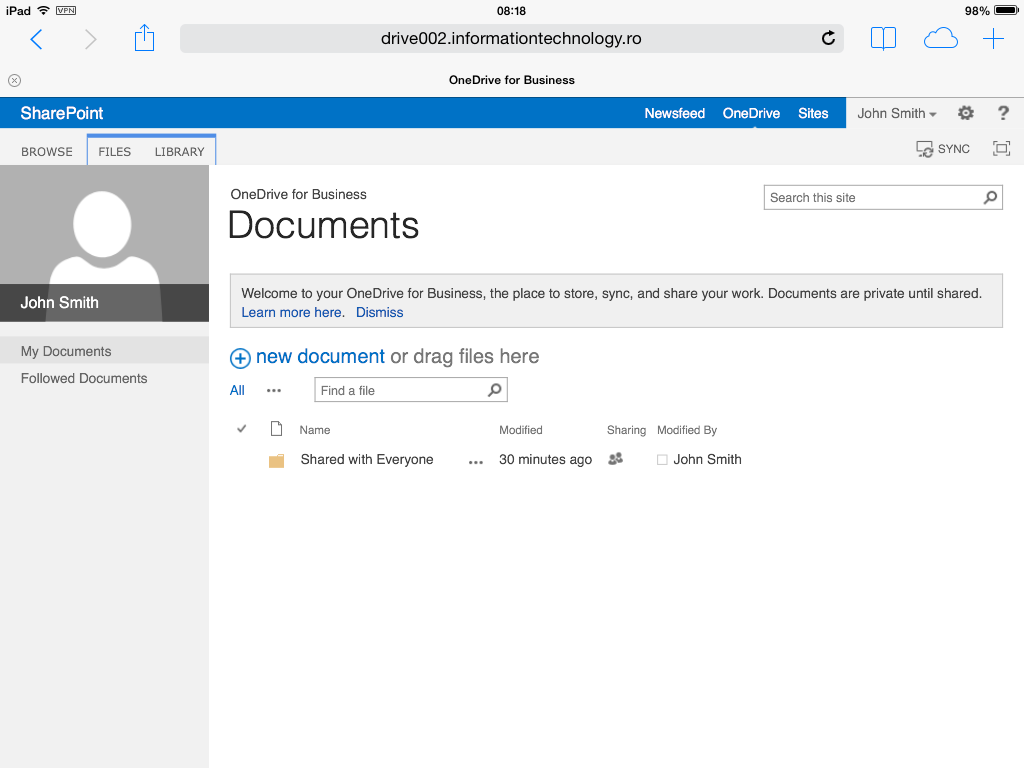This screenshot has width=1024, height=768.
Task: Toggle the select-all checkmark in header
Action: point(242,429)
